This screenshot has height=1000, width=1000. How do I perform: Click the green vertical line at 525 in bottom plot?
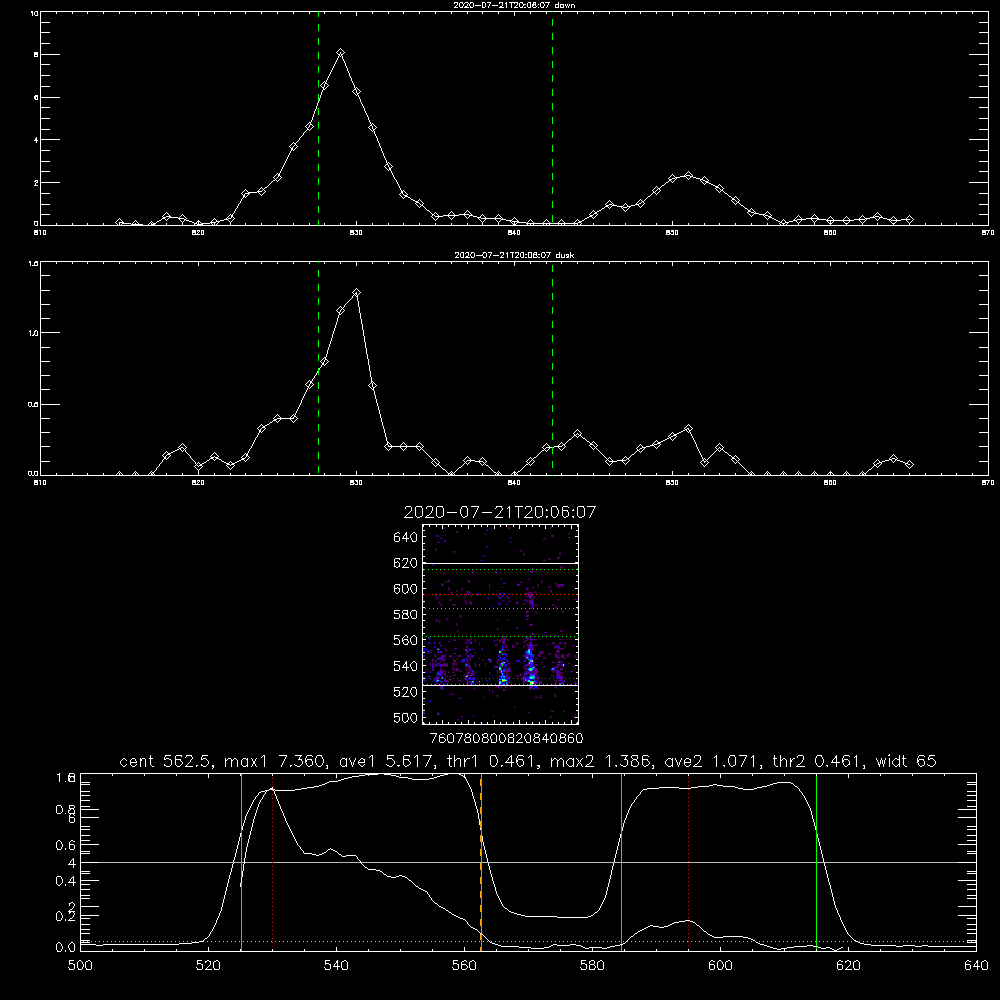[241, 862]
